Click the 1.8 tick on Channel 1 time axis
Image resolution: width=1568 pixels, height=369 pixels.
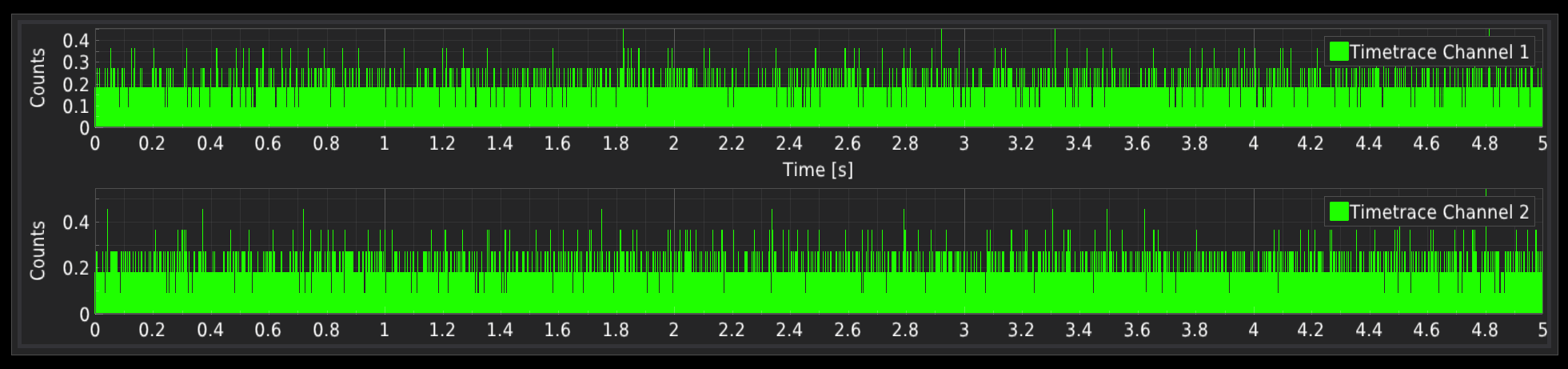(616, 144)
